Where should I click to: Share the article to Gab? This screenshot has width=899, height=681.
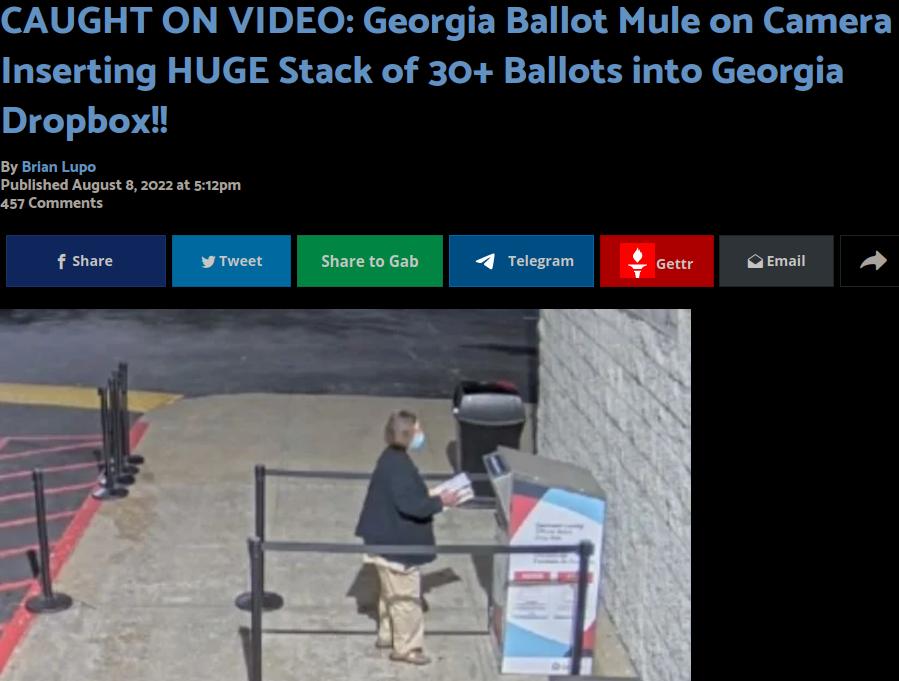370,261
